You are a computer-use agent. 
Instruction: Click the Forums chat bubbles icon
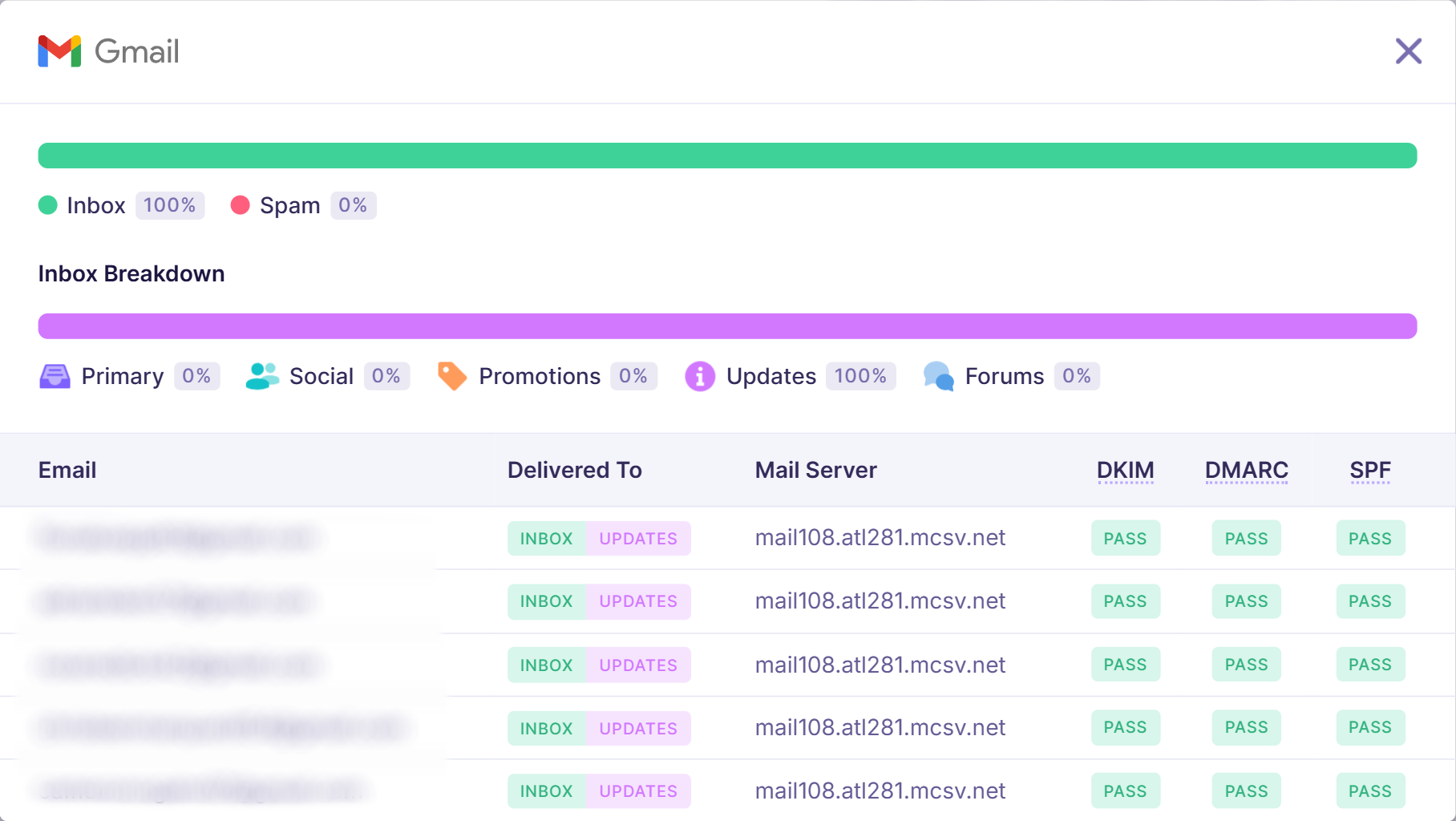[x=938, y=376]
